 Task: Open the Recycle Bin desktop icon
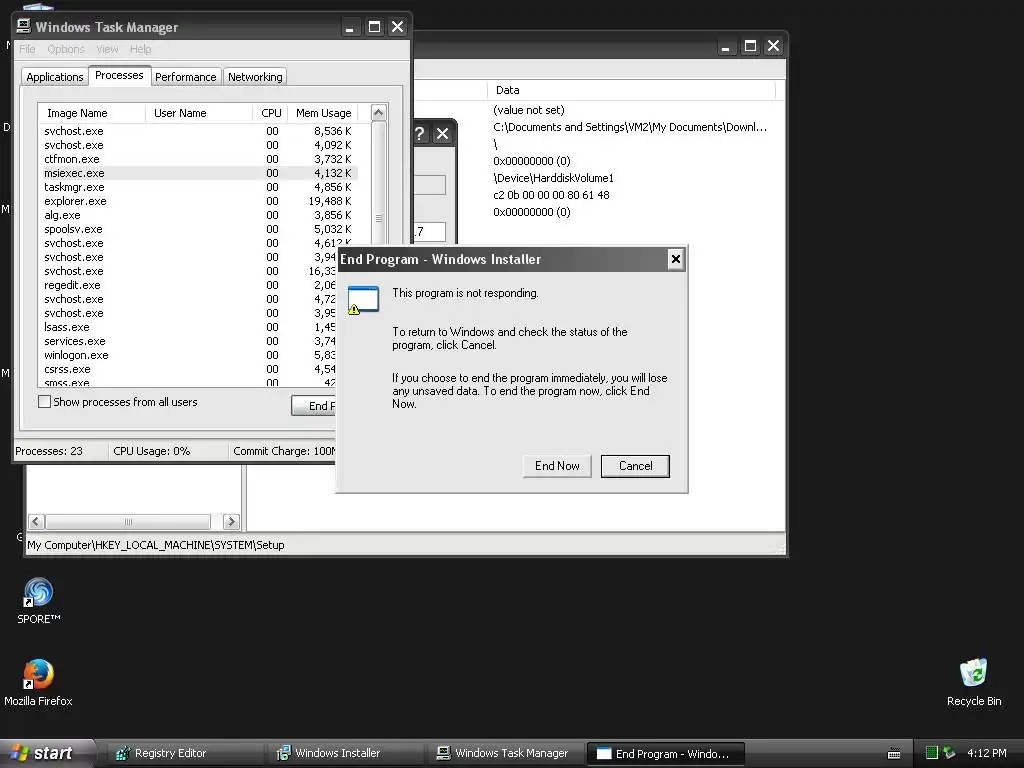tap(974, 682)
